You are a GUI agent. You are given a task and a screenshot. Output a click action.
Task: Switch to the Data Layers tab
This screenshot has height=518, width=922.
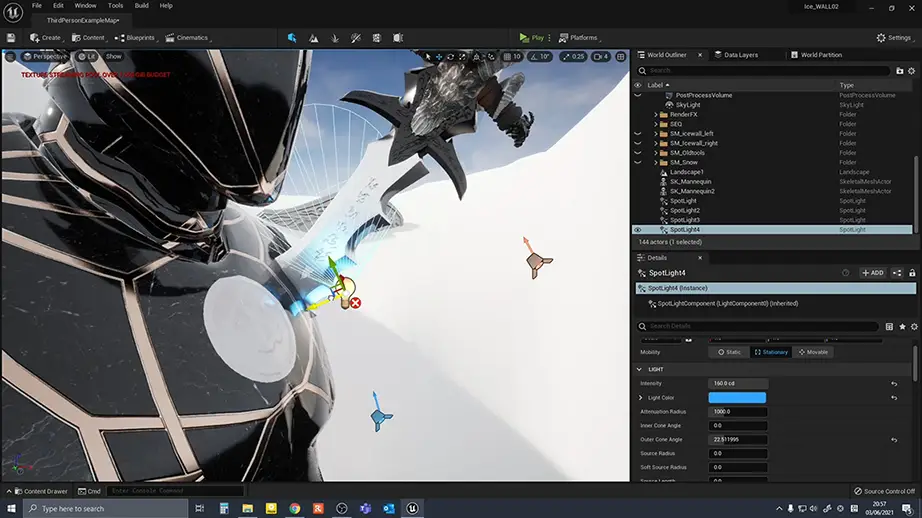coord(740,55)
